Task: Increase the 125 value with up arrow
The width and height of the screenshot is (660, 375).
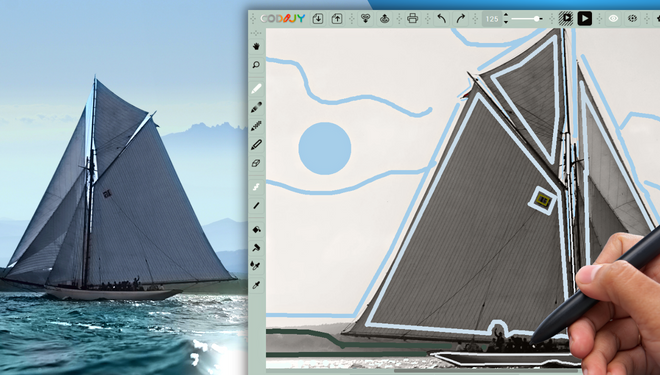Action: pos(506,15)
